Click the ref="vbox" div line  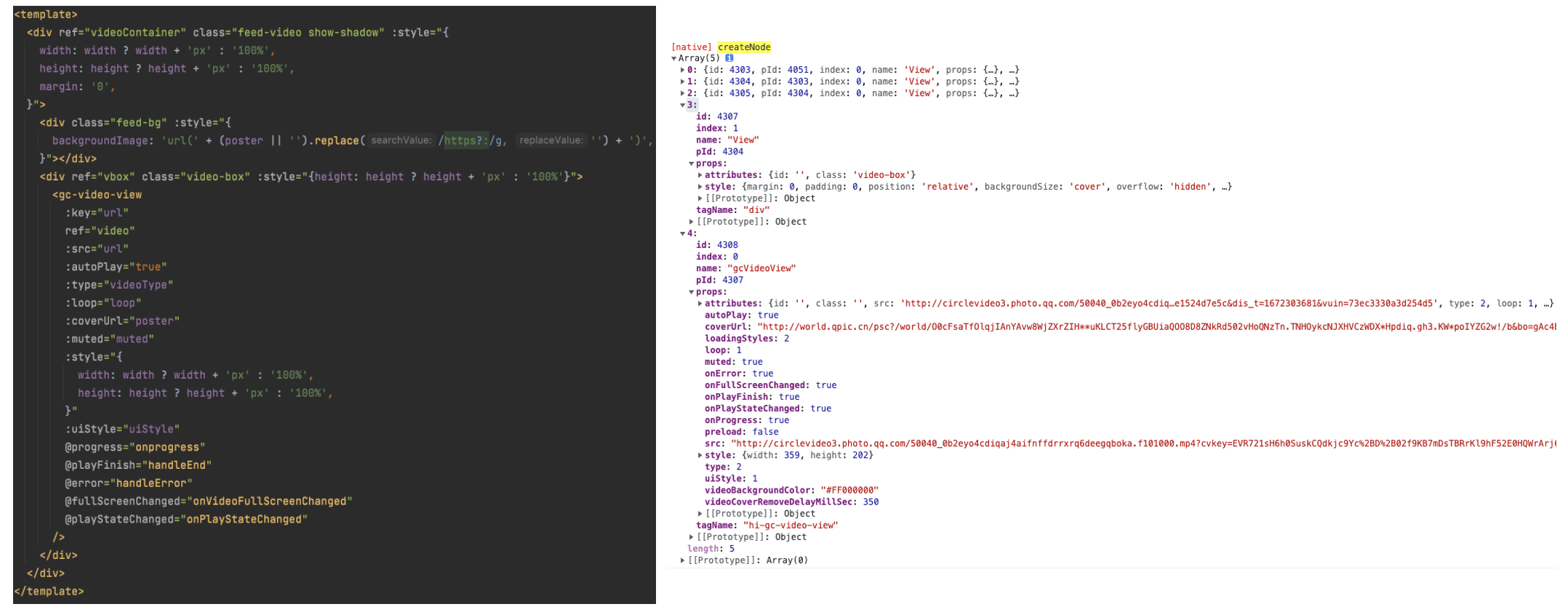[x=311, y=177]
